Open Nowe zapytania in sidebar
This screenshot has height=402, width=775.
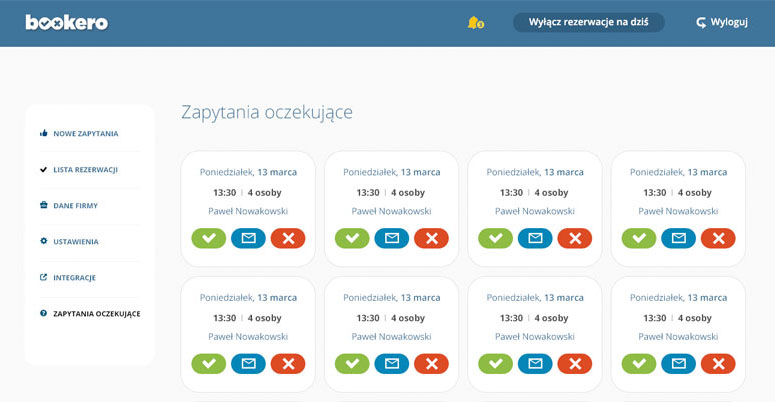85,133
